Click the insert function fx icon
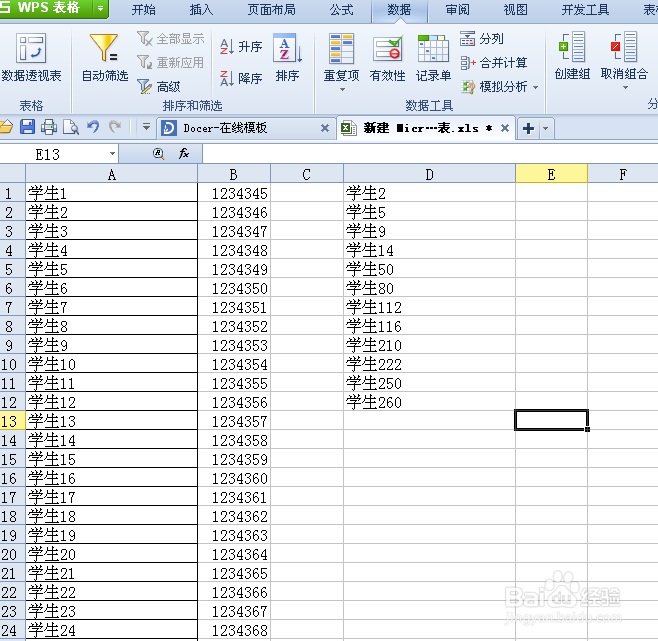The width and height of the screenshot is (658, 641). click(x=184, y=154)
